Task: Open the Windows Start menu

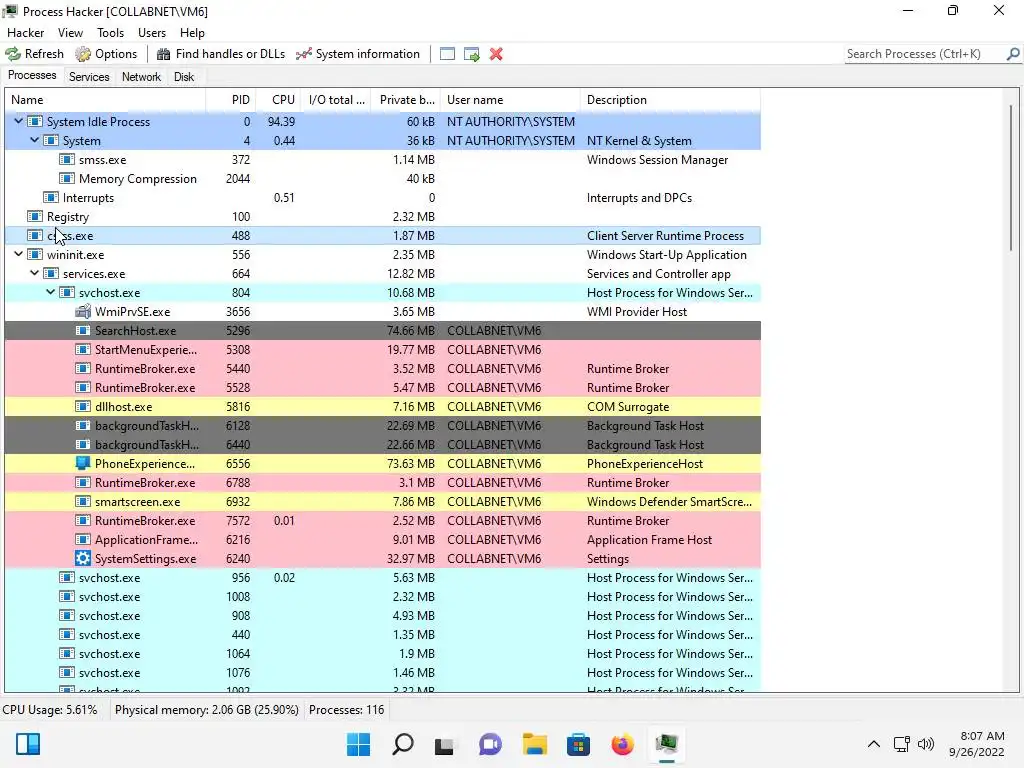Action: [358, 744]
